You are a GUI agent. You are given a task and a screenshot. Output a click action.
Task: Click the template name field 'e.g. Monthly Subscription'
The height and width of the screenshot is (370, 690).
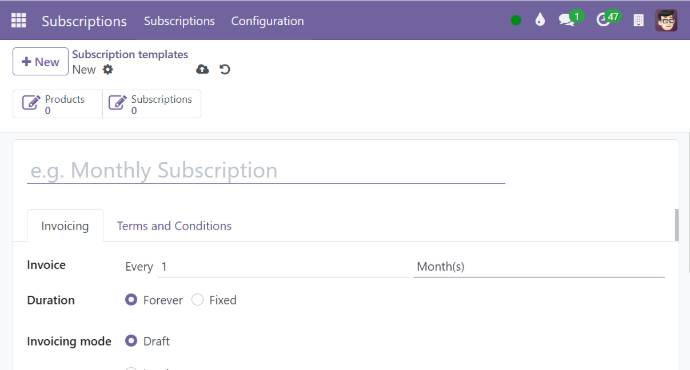[266, 170]
